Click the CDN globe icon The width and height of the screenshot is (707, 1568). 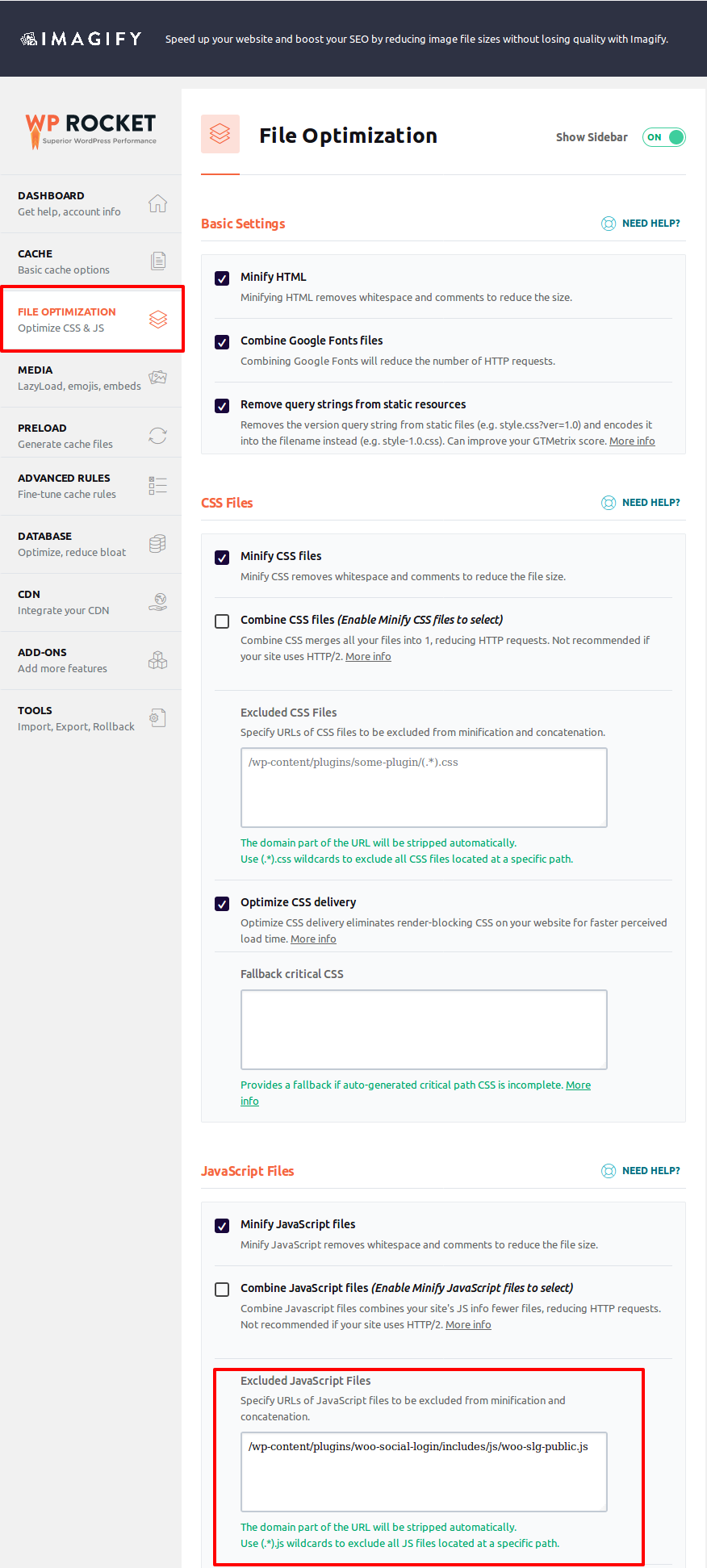(158, 601)
